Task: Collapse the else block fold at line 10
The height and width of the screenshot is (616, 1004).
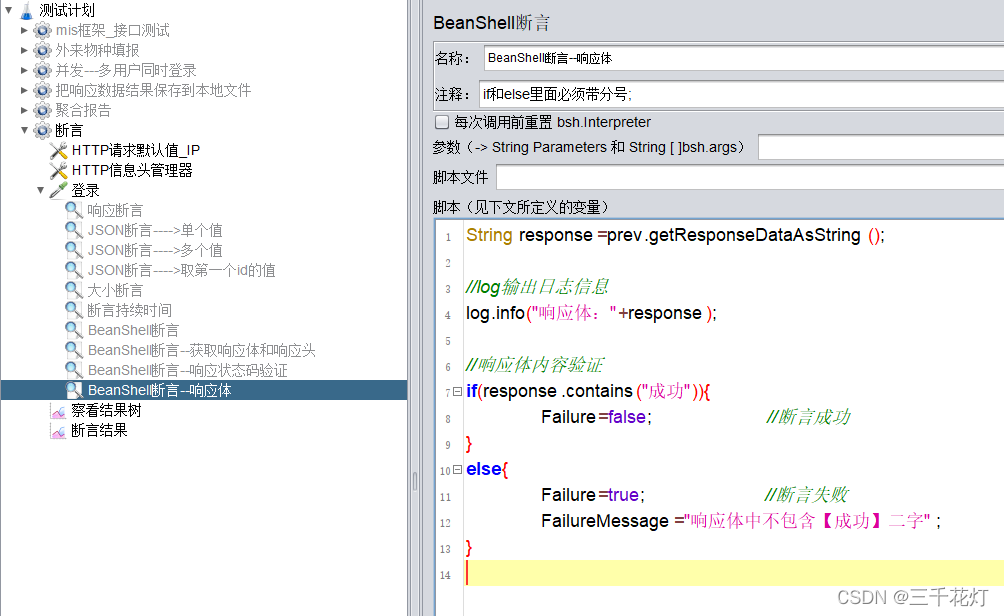Action: tap(455, 470)
